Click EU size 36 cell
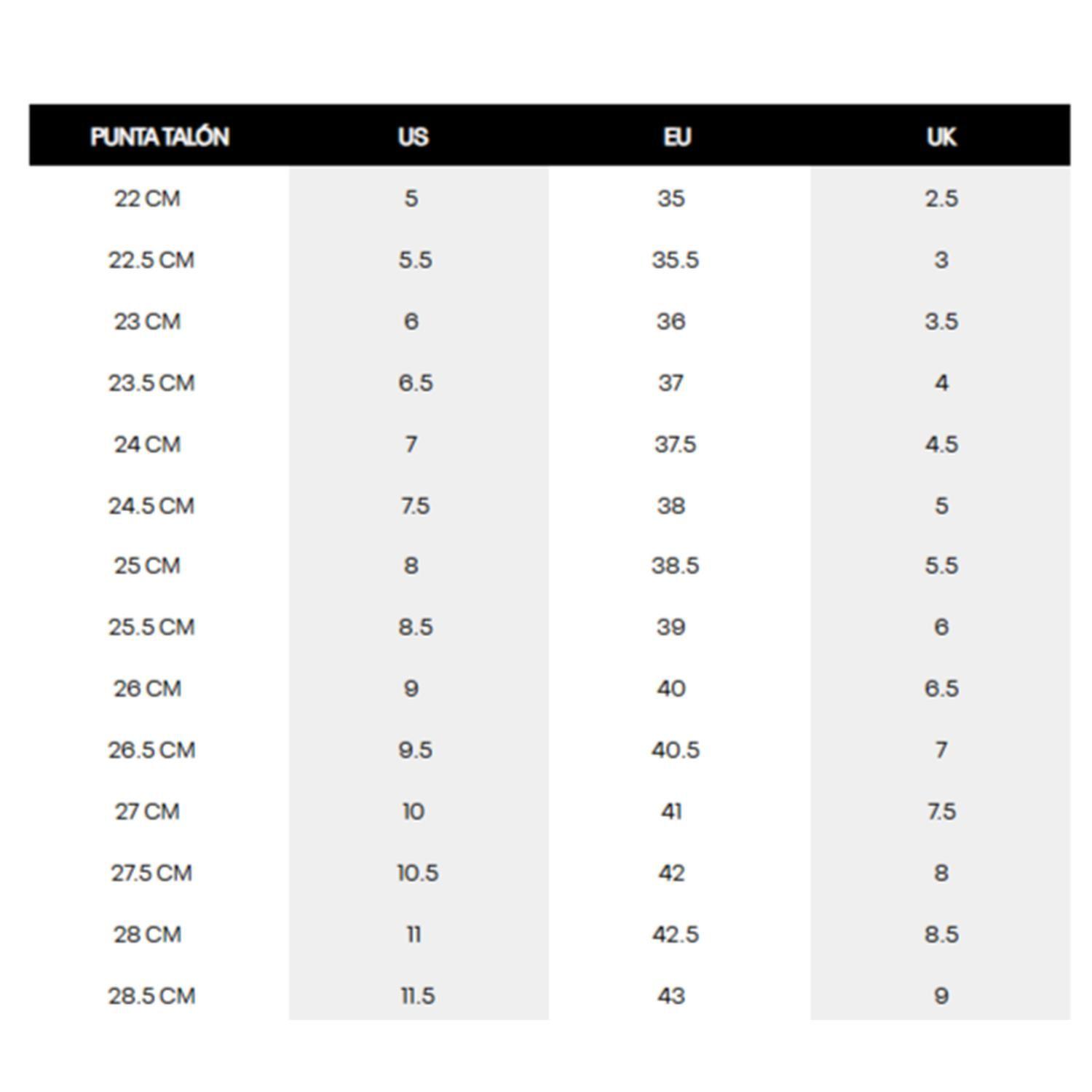The width and height of the screenshot is (1092, 1092). click(x=671, y=321)
